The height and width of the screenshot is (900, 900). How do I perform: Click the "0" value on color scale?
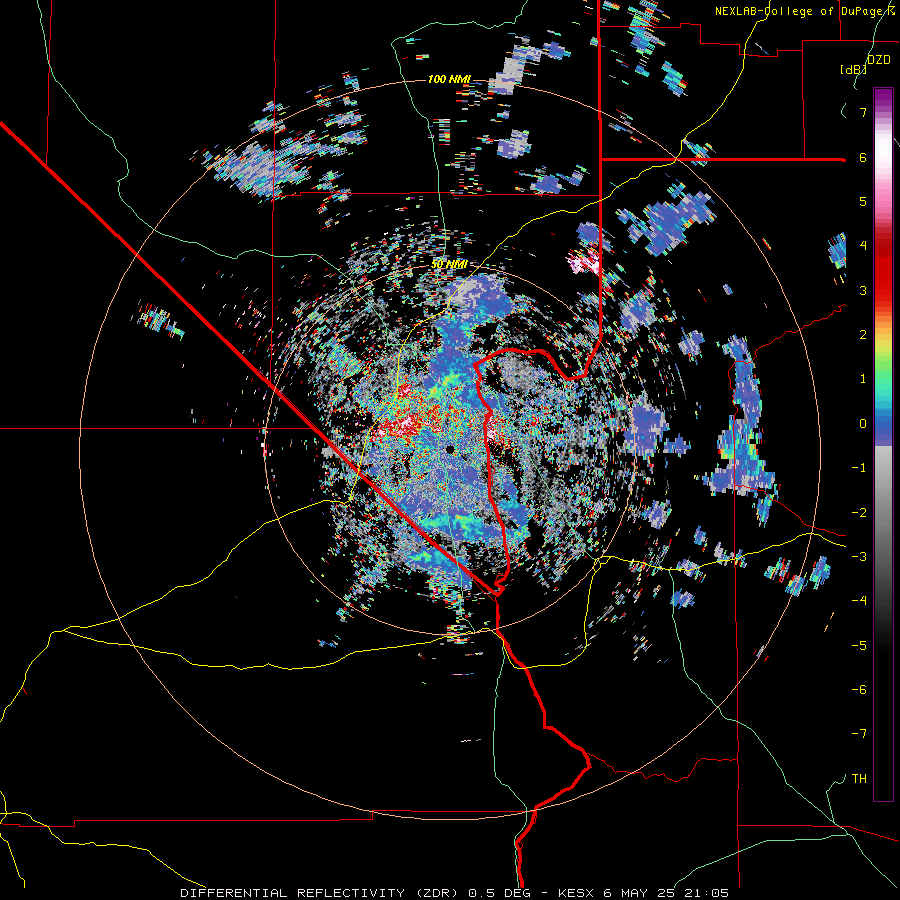coord(863,424)
